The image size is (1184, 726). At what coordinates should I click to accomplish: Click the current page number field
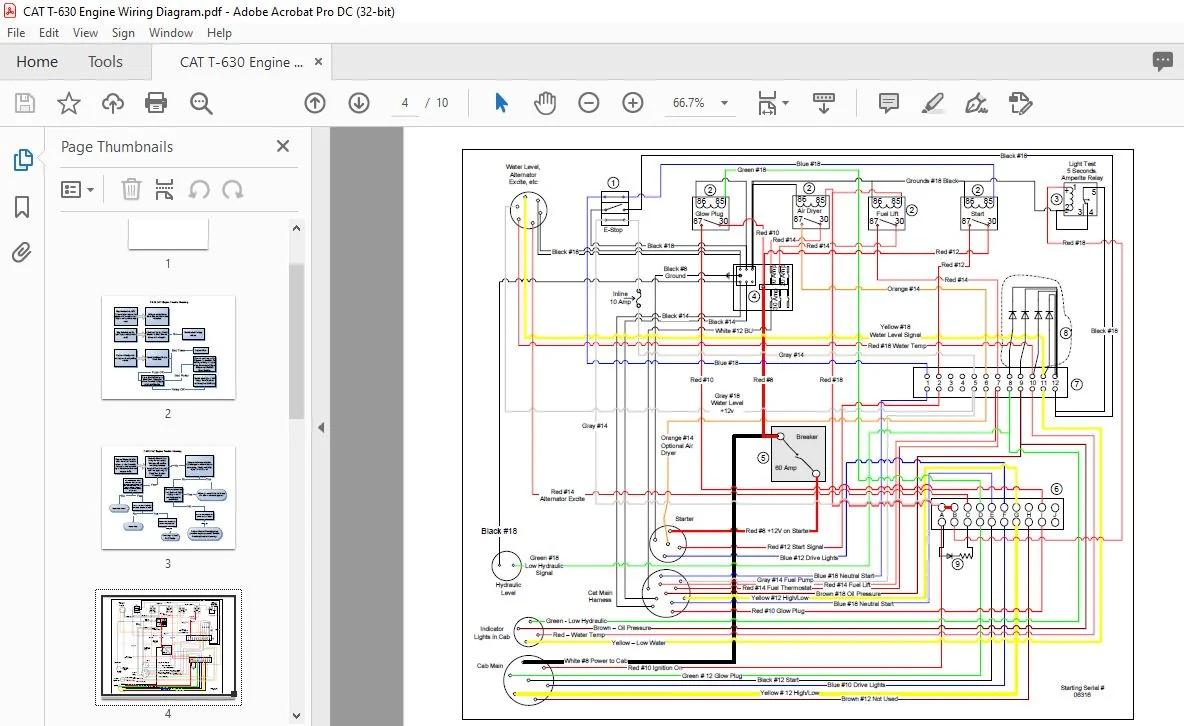405,103
